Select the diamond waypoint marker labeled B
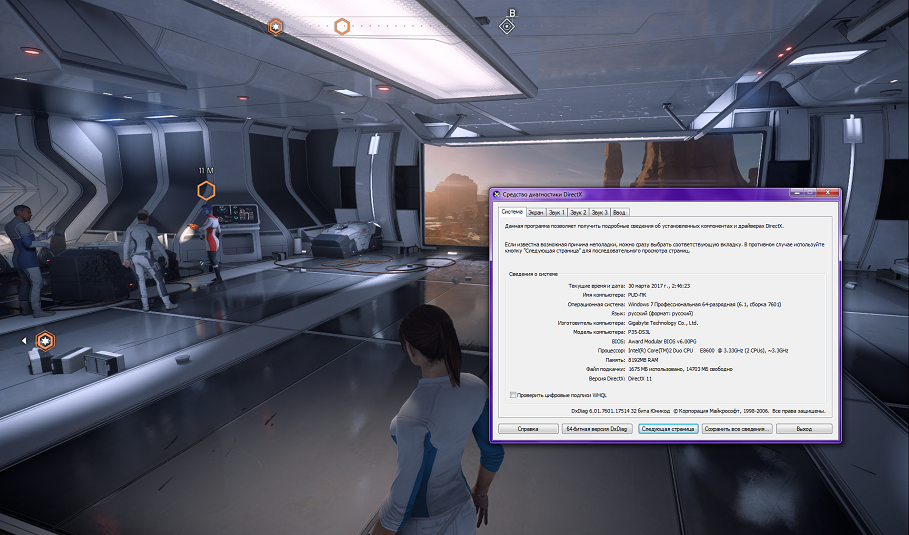Image resolution: width=909 pixels, height=535 pixels. pyautogui.click(x=507, y=26)
